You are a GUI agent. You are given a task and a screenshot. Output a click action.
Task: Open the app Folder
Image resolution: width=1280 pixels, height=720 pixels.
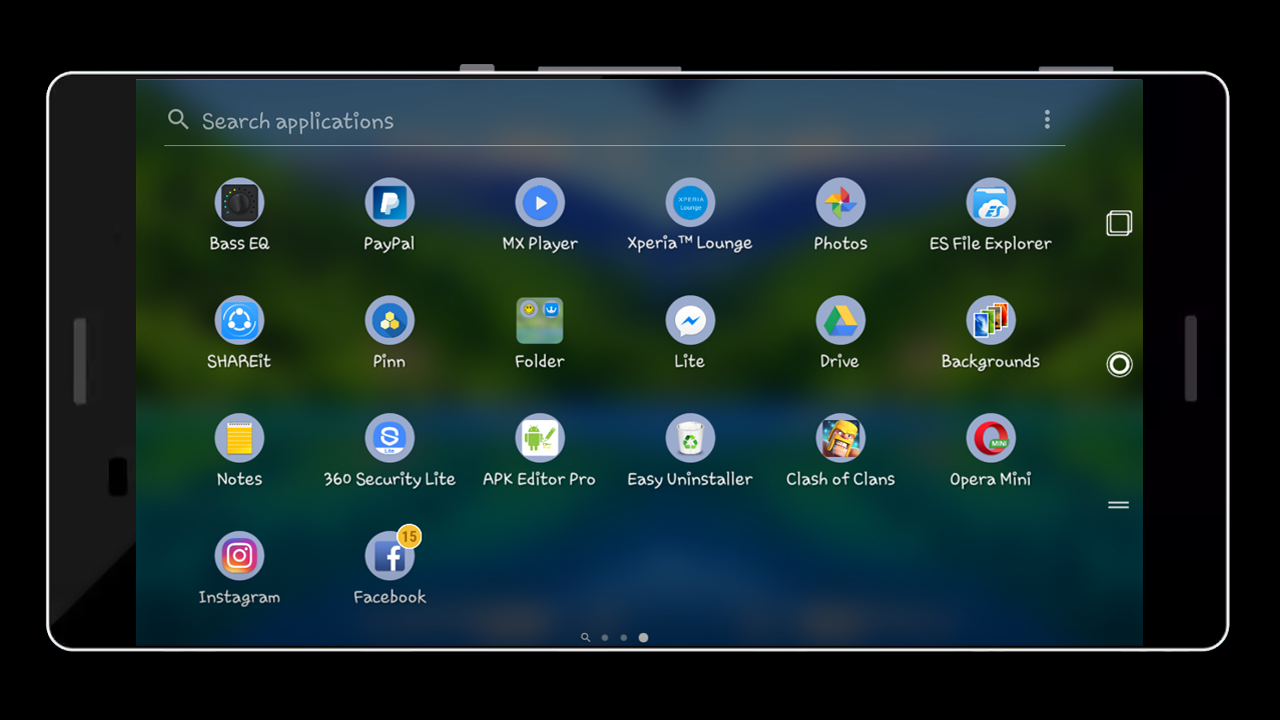pyautogui.click(x=540, y=321)
